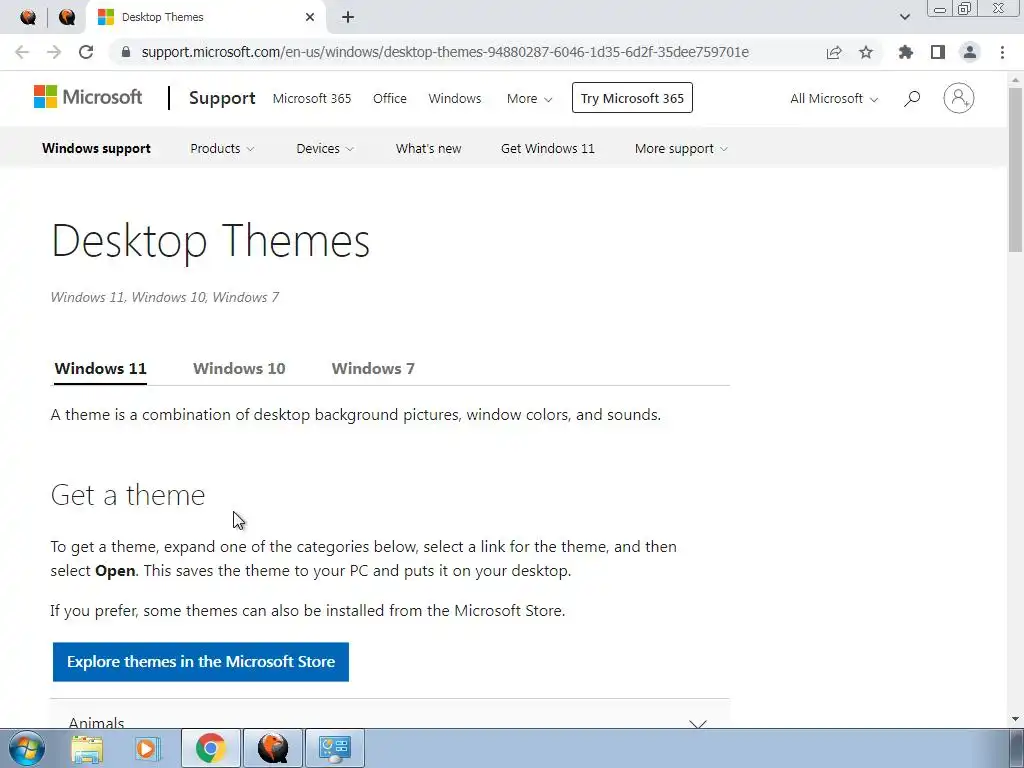Screen dimensions: 1024x768
Task: Expand the More dropdown in header
Action: tap(530, 99)
